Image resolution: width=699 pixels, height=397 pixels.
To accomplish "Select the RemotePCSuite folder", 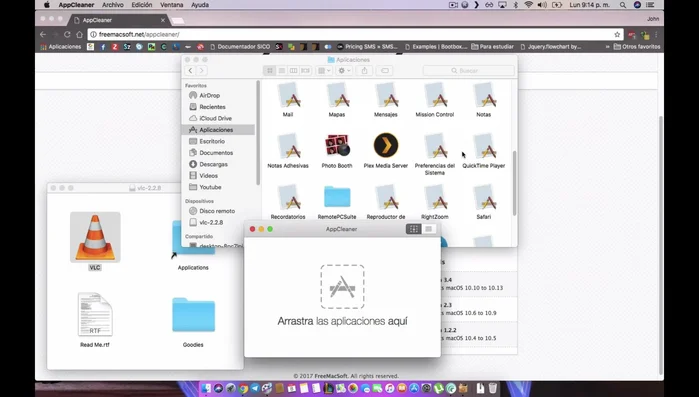I will pyautogui.click(x=337, y=196).
